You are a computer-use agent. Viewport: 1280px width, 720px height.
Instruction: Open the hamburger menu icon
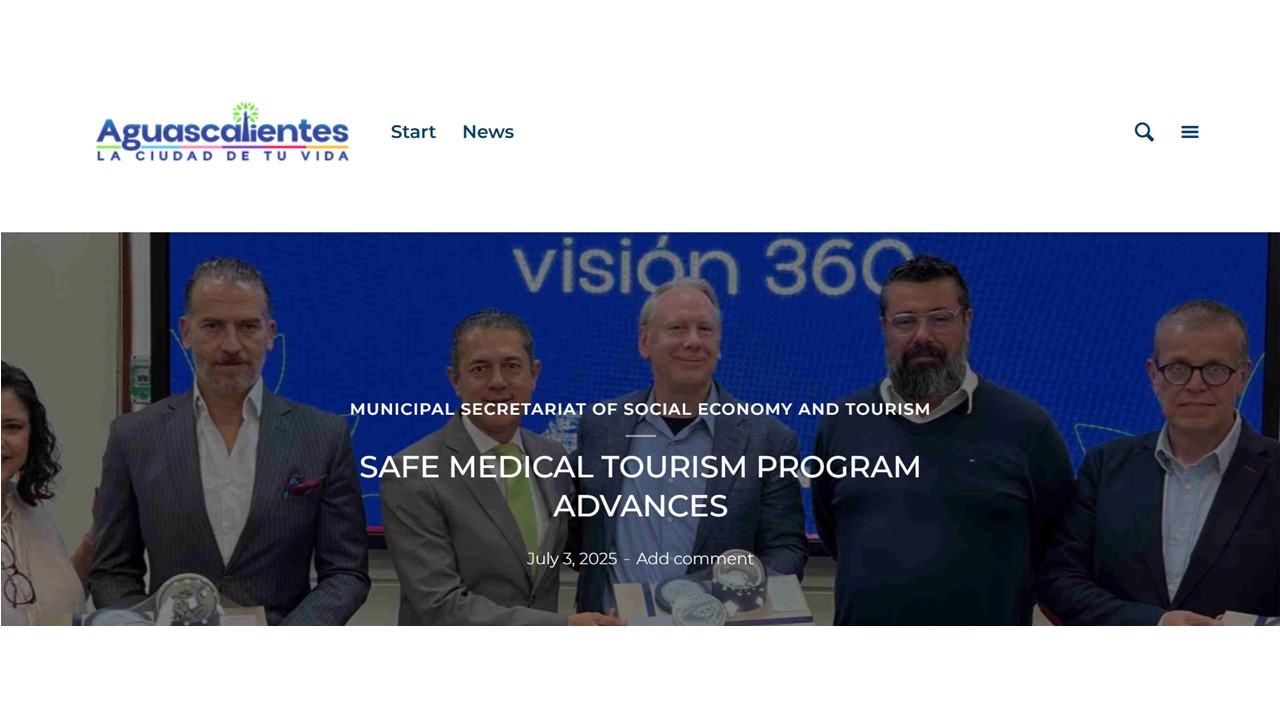1190,132
